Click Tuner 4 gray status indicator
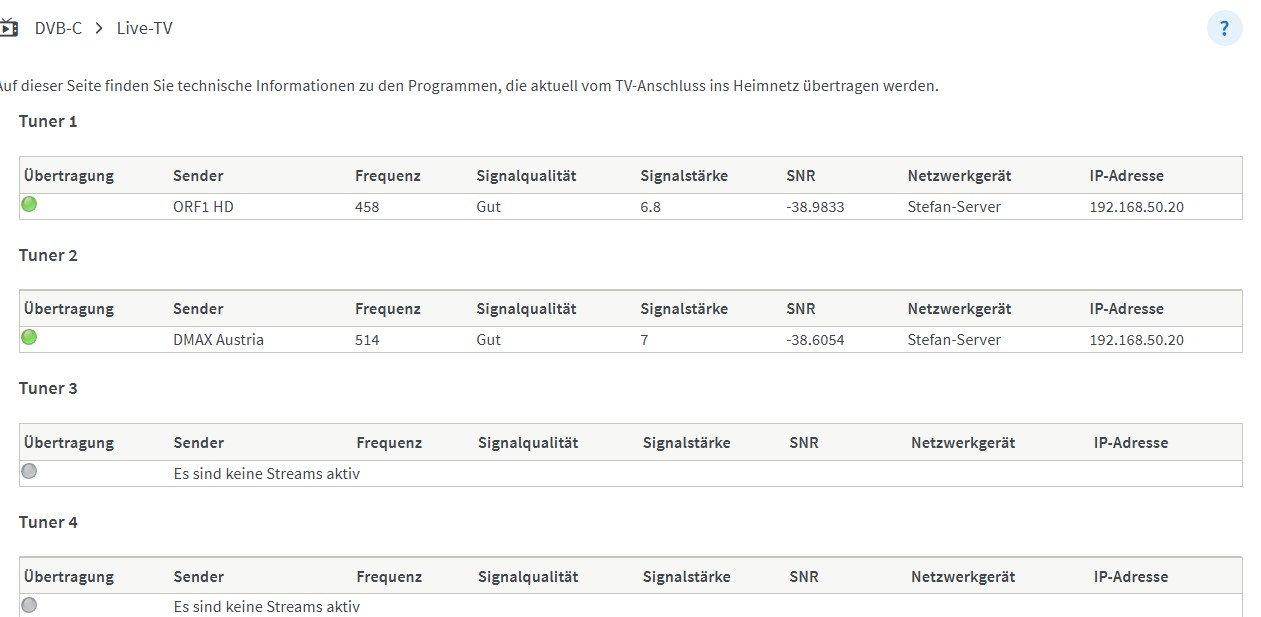 (29, 604)
